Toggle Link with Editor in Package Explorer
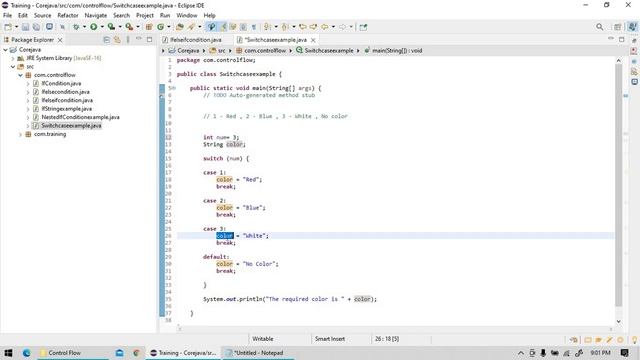 tap(117, 40)
